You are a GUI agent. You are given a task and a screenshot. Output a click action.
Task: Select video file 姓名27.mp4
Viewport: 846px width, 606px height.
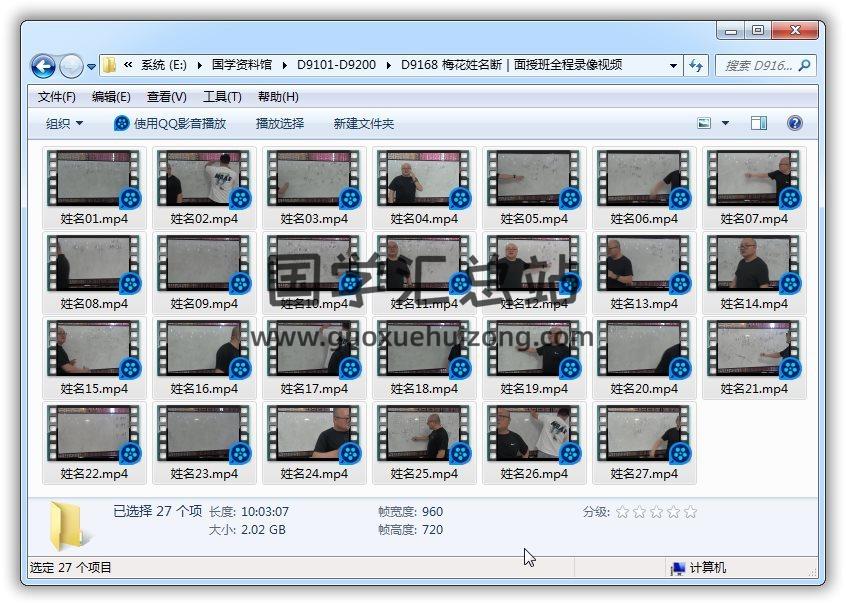[644, 442]
